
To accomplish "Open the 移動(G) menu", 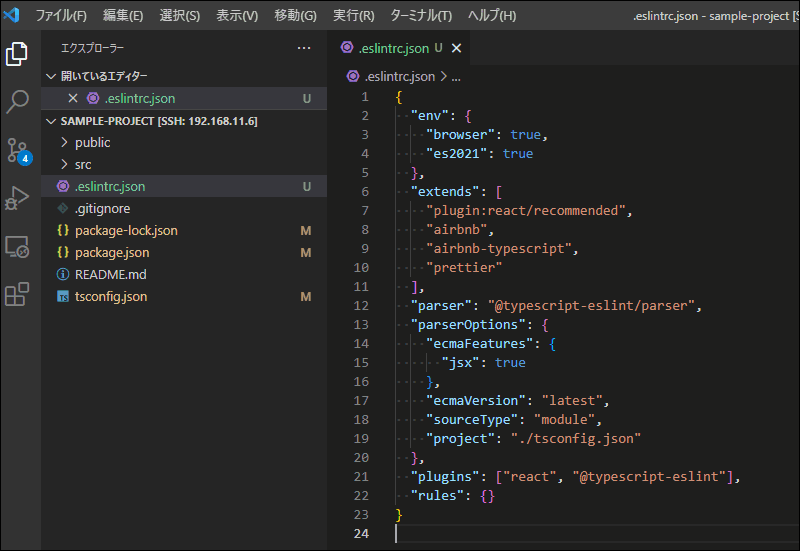I will (295, 15).
